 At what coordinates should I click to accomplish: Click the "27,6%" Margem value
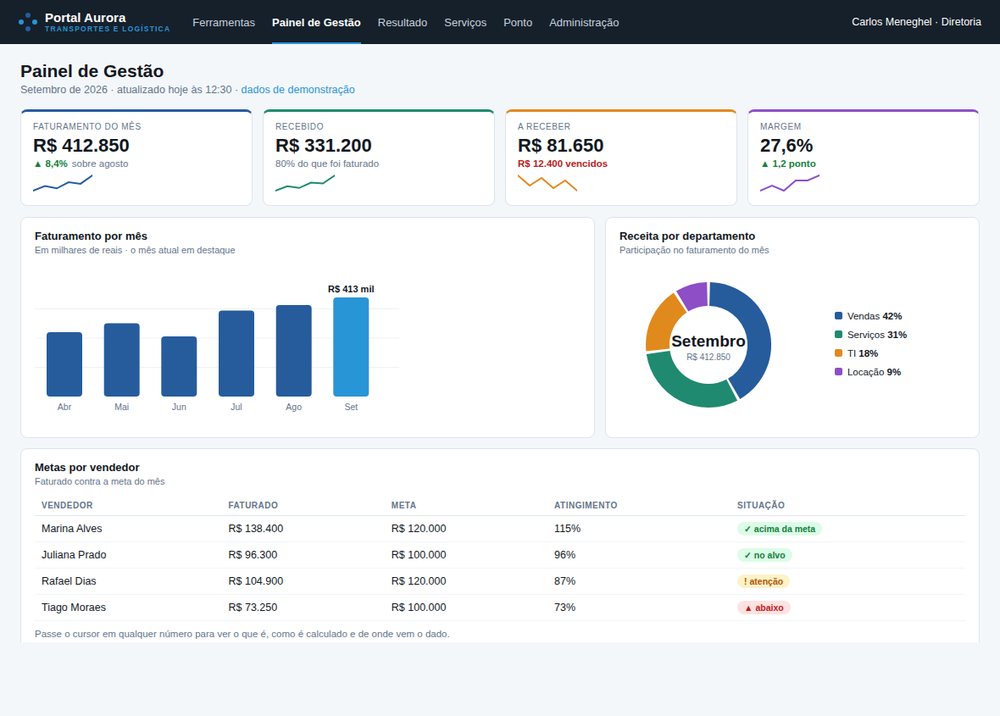click(x=786, y=145)
